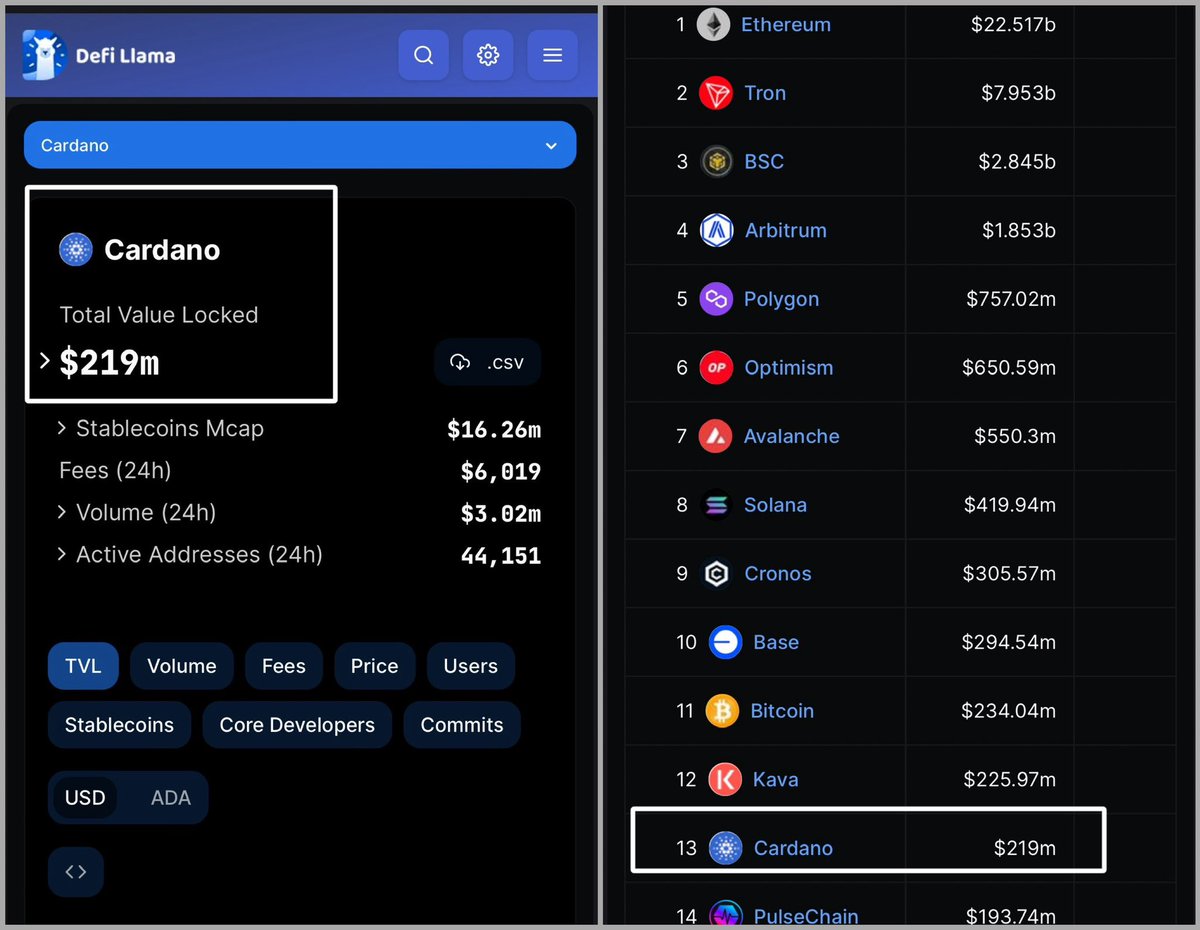The height and width of the screenshot is (930, 1200).
Task: Enable the Volume chart metric
Action: 181,666
